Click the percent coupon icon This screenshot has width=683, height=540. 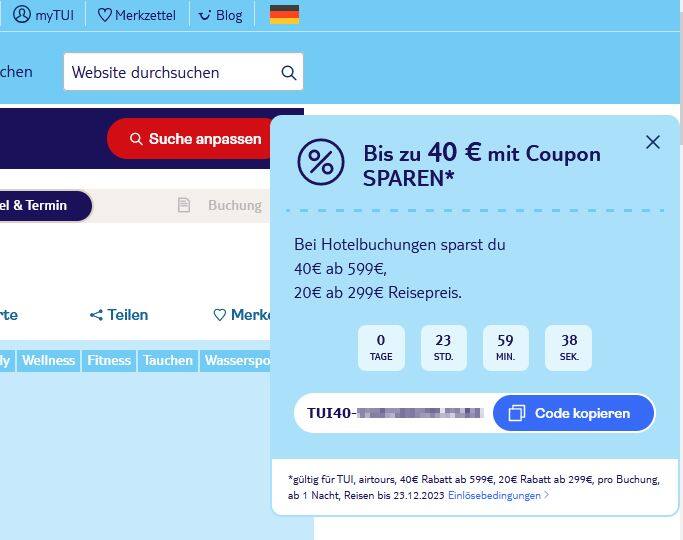pos(321,162)
